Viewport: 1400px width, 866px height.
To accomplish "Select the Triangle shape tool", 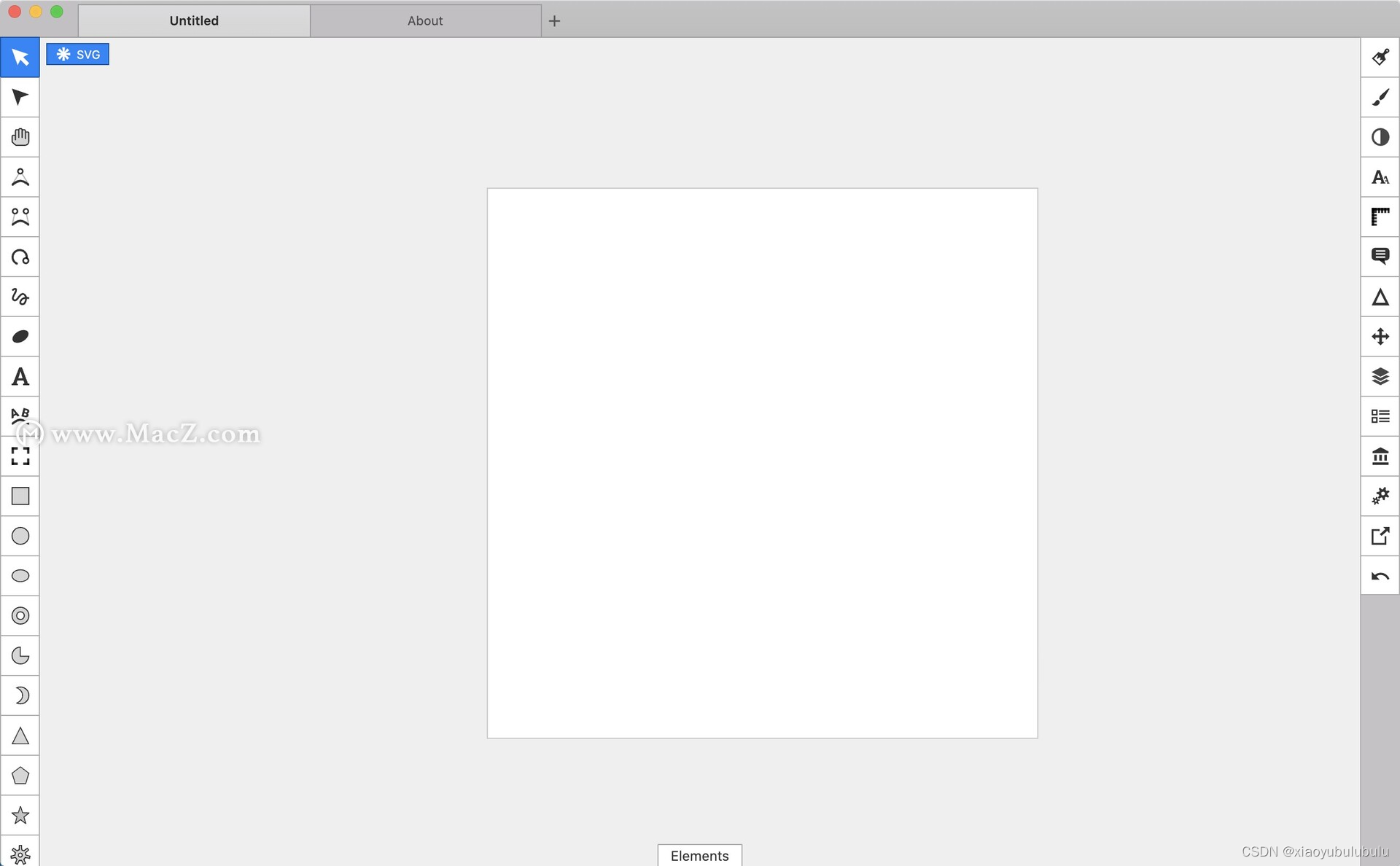I will 20,736.
